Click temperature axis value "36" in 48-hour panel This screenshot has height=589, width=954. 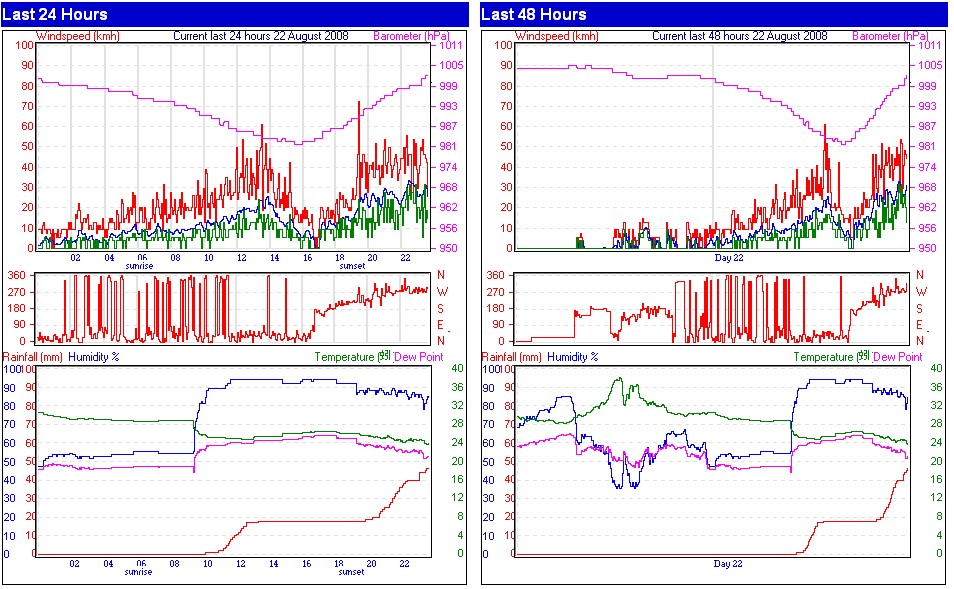coord(936,387)
